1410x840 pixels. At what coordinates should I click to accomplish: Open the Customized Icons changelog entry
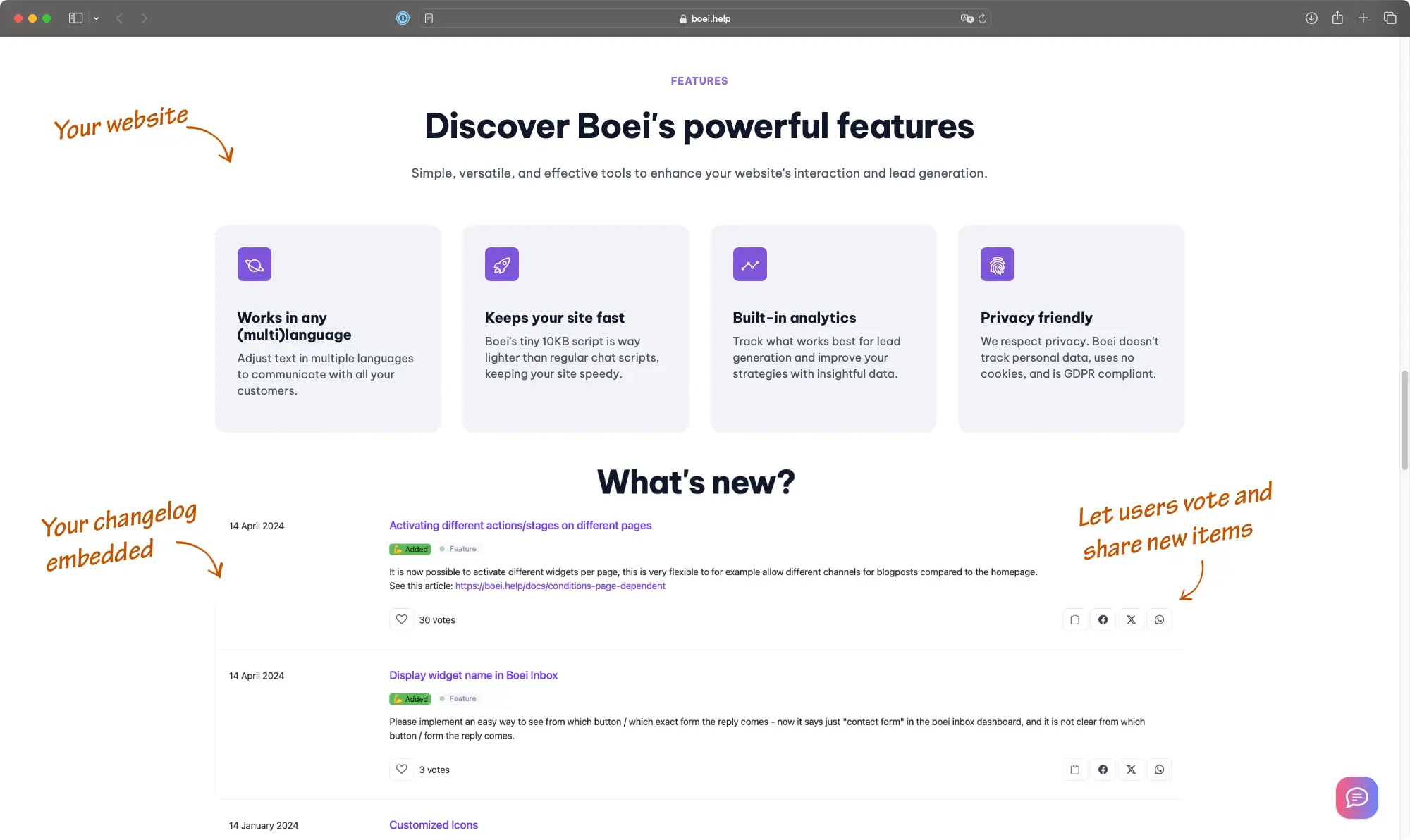[433, 824]
